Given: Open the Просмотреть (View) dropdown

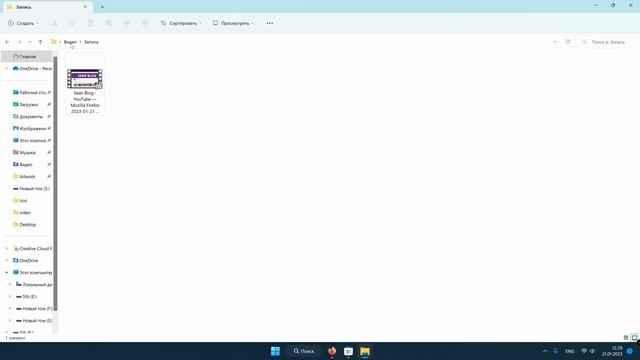Looking at the screenshot, I should [233, 23].
